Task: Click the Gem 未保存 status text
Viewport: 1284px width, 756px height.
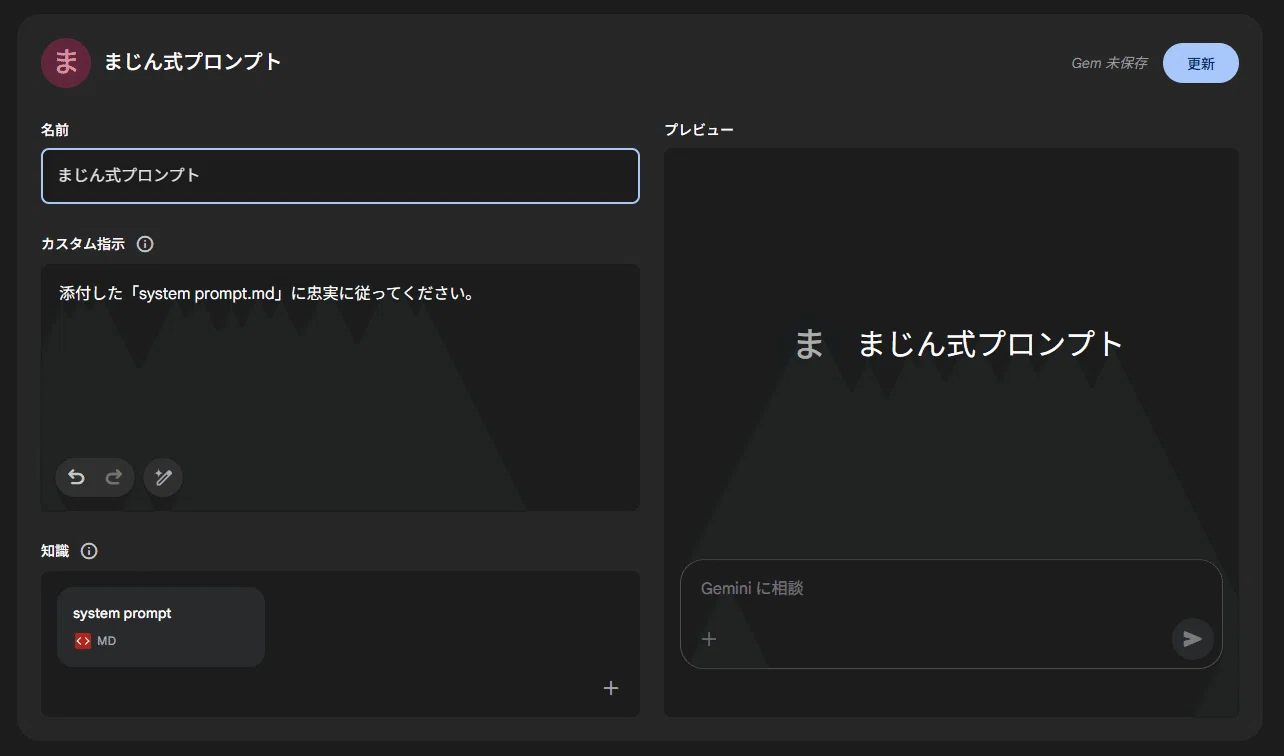Action: [1109, 63]
